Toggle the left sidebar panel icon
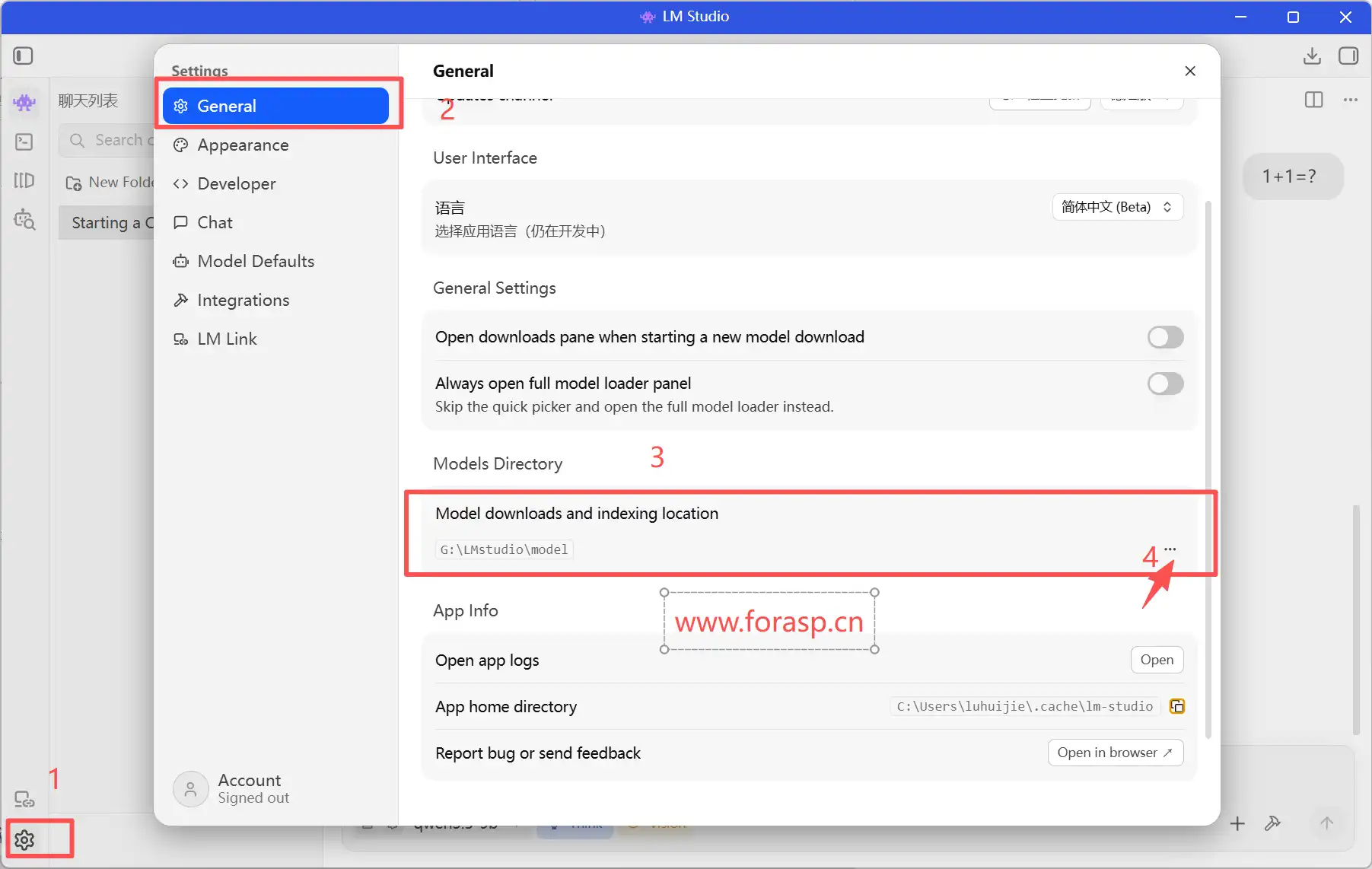Viewport: 1372px width, 869px height. (24, 56)
